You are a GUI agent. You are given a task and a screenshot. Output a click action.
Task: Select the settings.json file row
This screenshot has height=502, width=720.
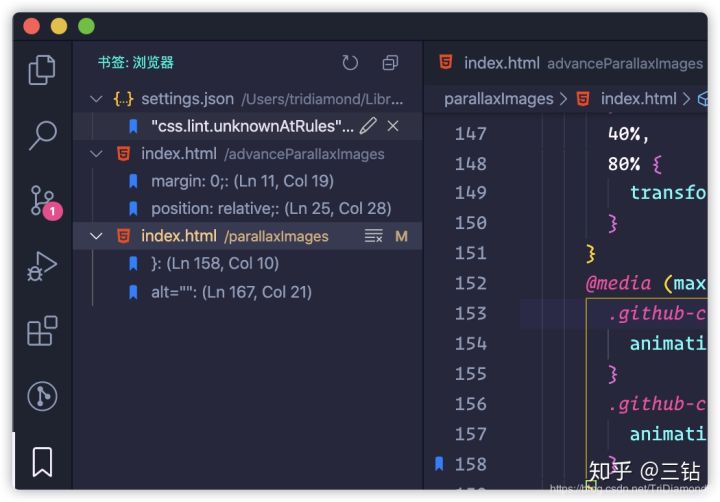pyautogui.click(x=248, y=99)
